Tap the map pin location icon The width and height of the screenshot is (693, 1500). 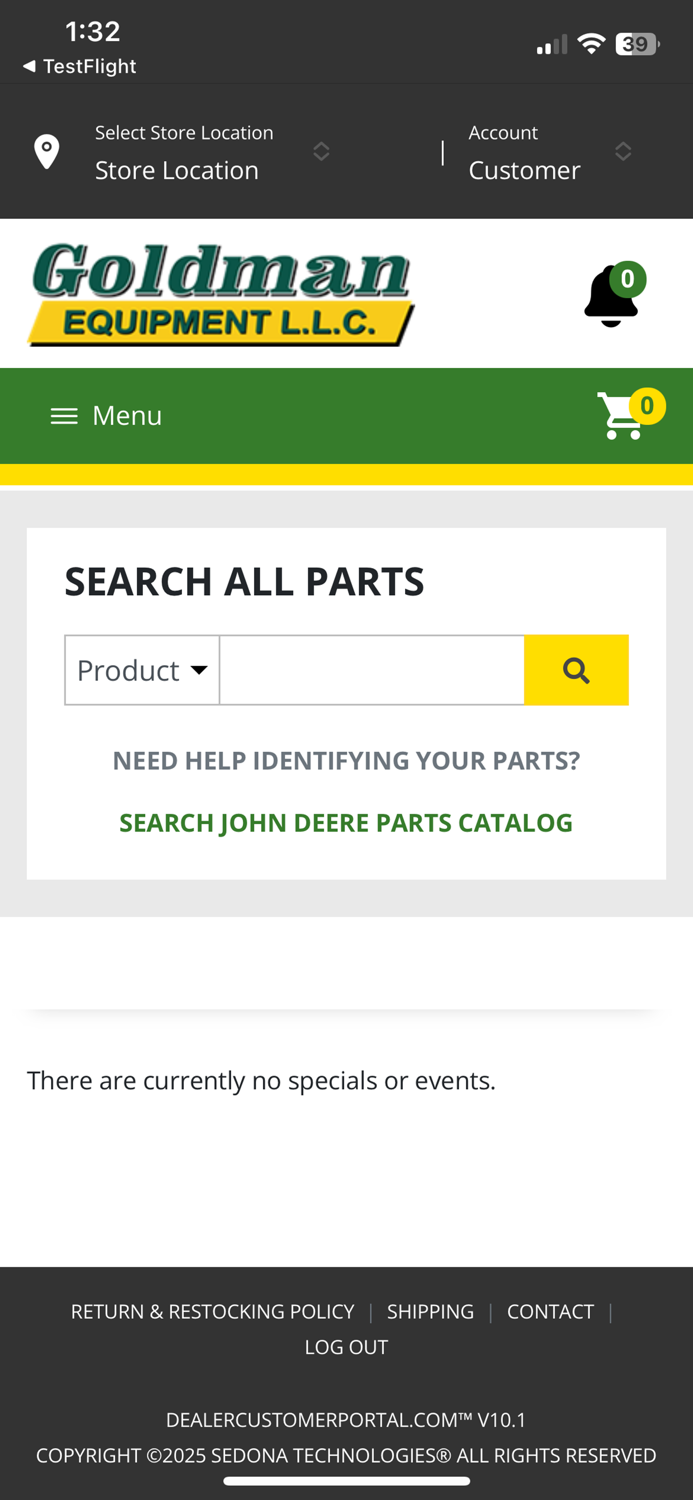tap(46, 151)
